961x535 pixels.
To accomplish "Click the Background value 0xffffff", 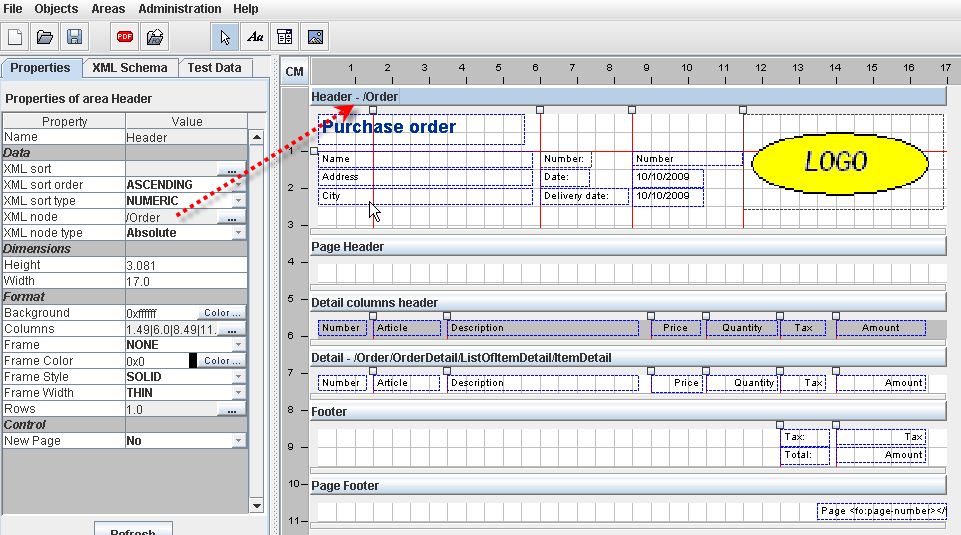I will click(x=161, y=313).
